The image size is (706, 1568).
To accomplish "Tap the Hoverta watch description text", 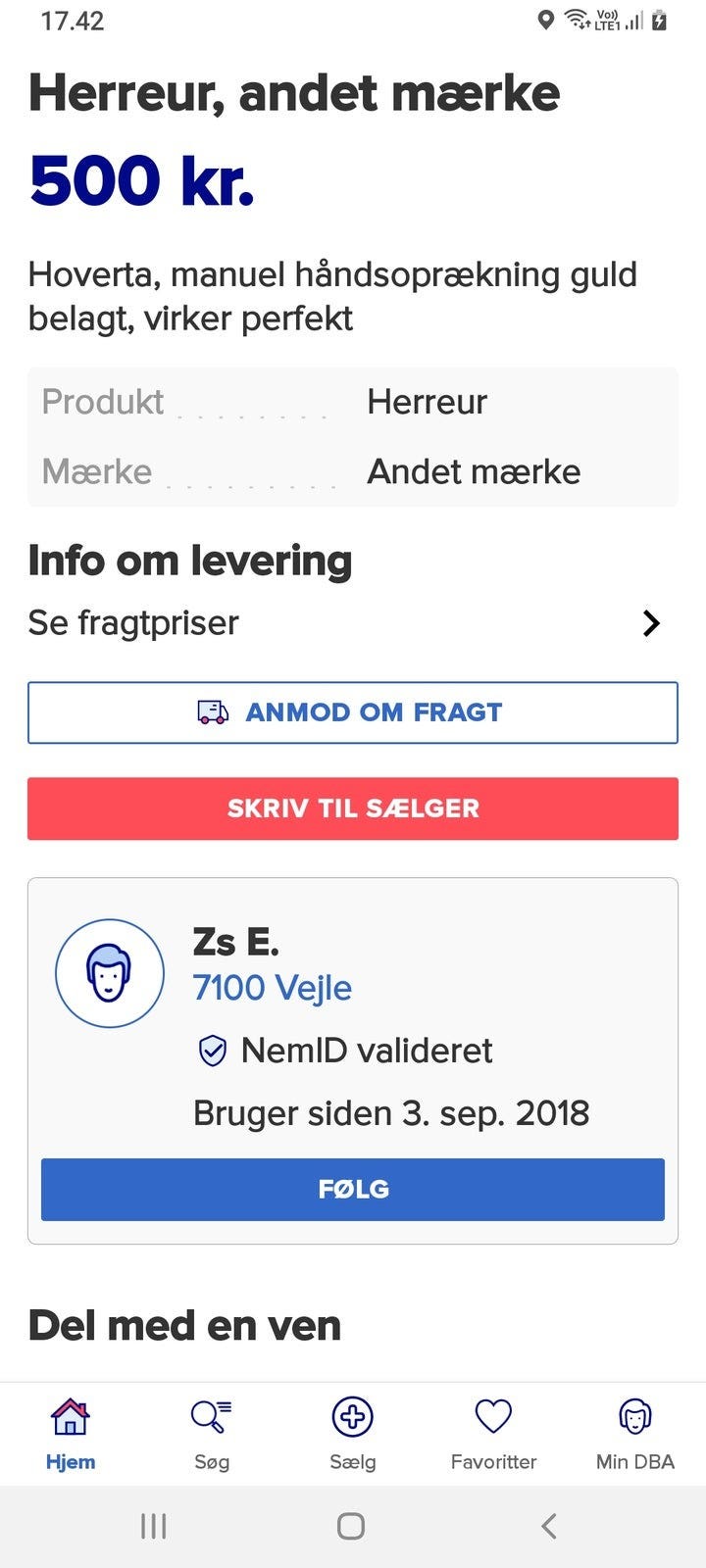I will [x=332, y=296].
